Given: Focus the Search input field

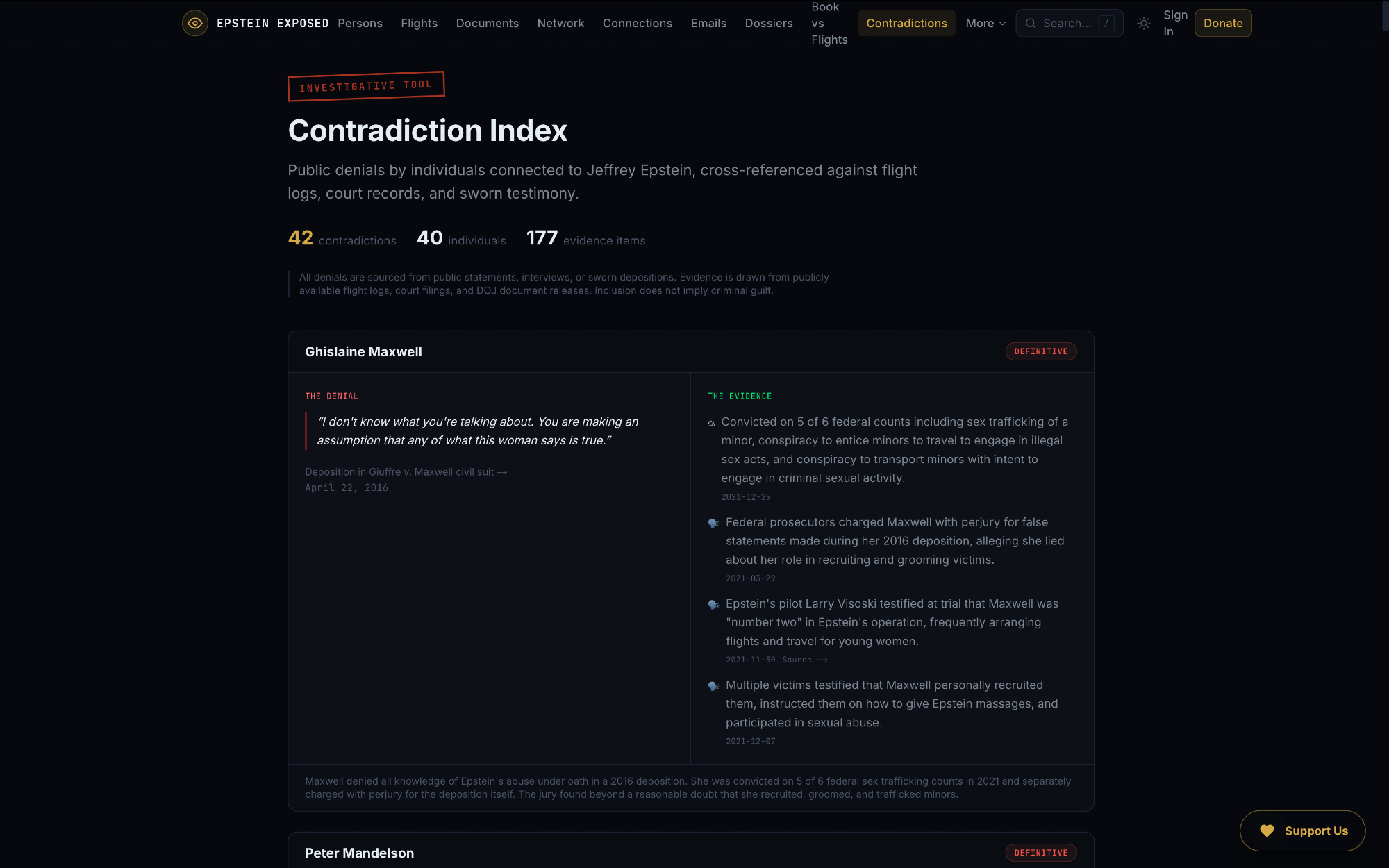Looking at the screenshot, I should [1067, 24].
